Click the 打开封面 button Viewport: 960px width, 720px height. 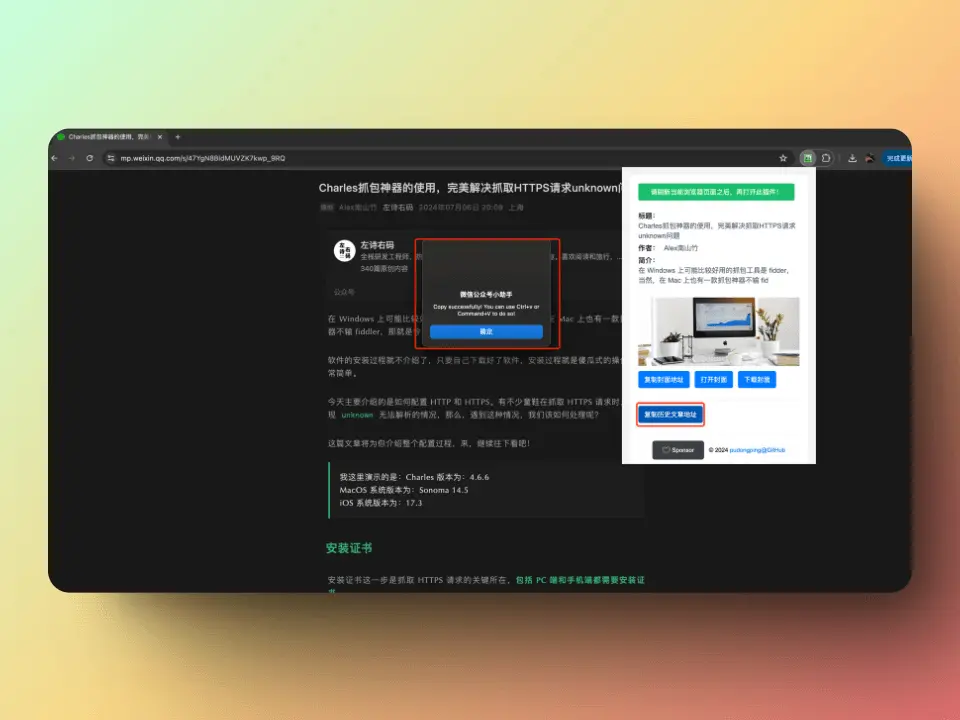point(713,379)
